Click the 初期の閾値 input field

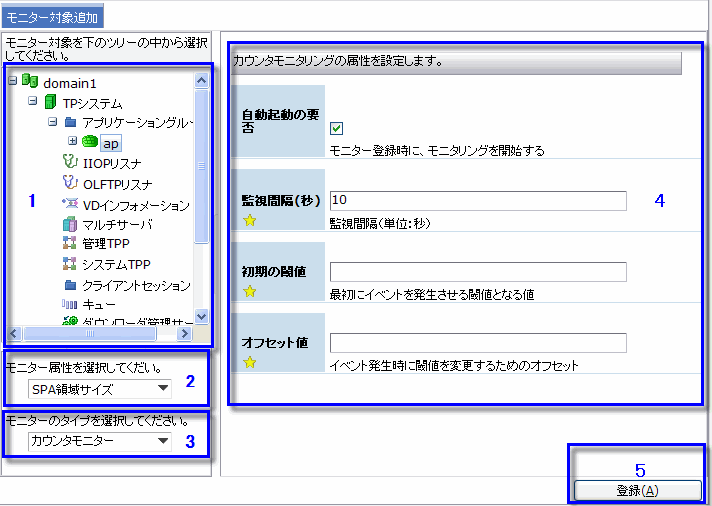[x=478, y=272]
